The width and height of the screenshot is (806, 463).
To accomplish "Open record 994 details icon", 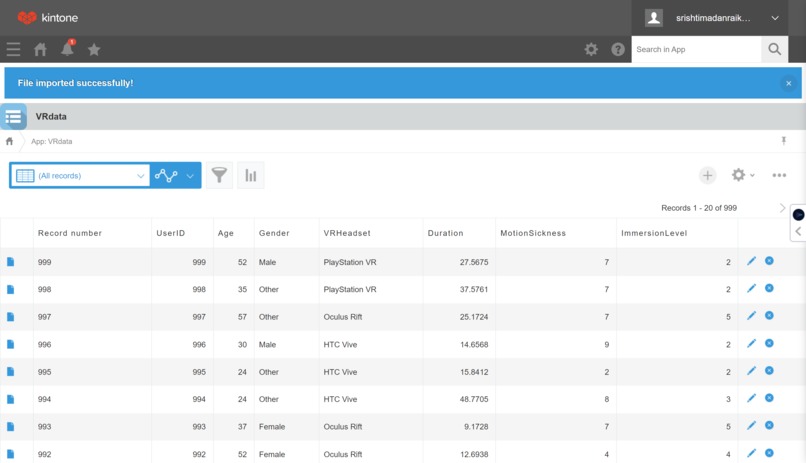I will 10,399.
